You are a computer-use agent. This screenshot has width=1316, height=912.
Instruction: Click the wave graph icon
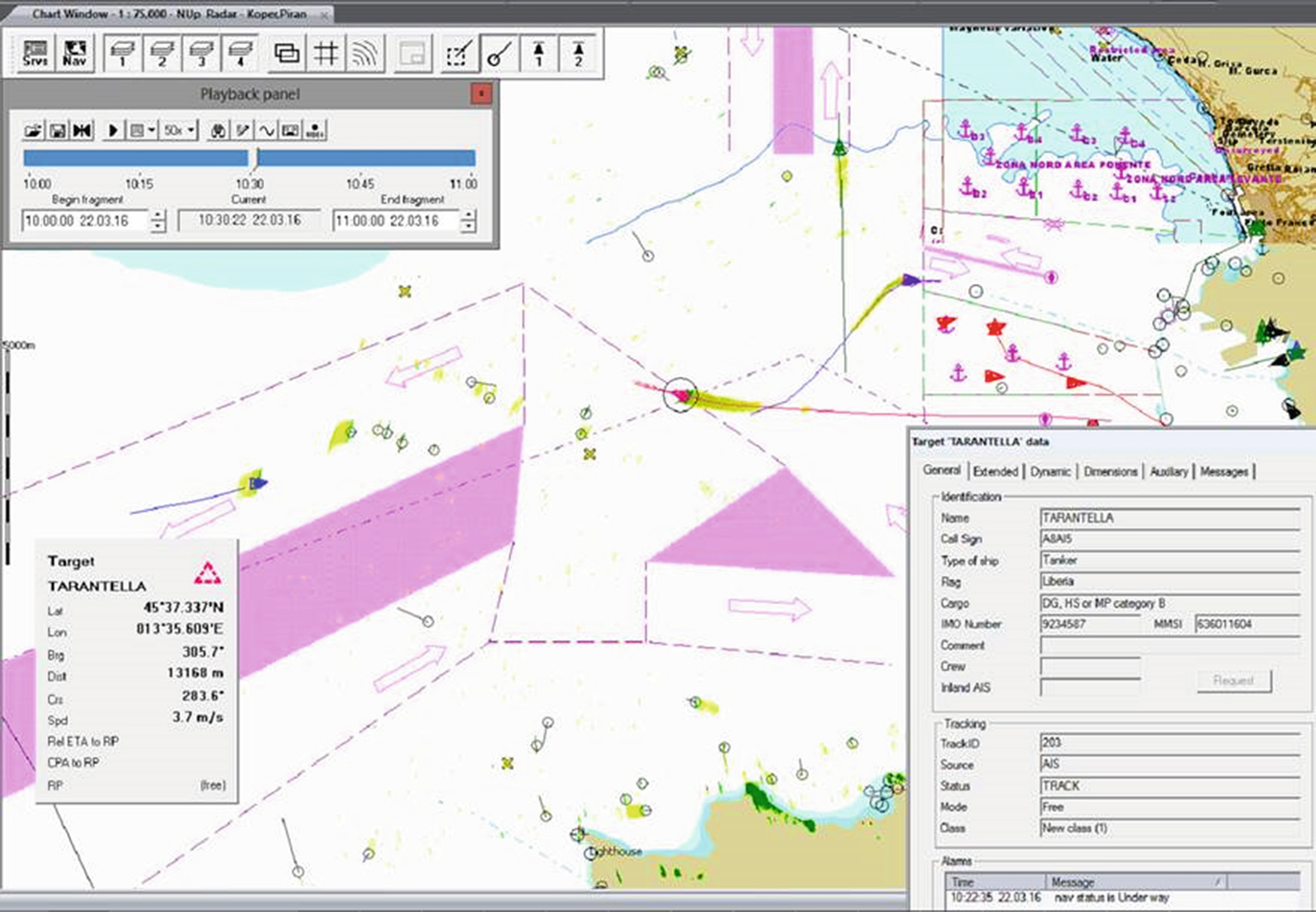(x=267, y=130)
